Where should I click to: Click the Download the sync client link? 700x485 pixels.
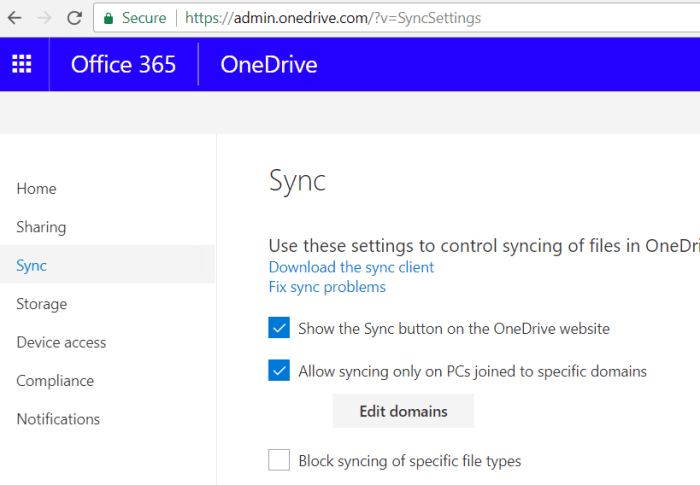tap(351, 267)
